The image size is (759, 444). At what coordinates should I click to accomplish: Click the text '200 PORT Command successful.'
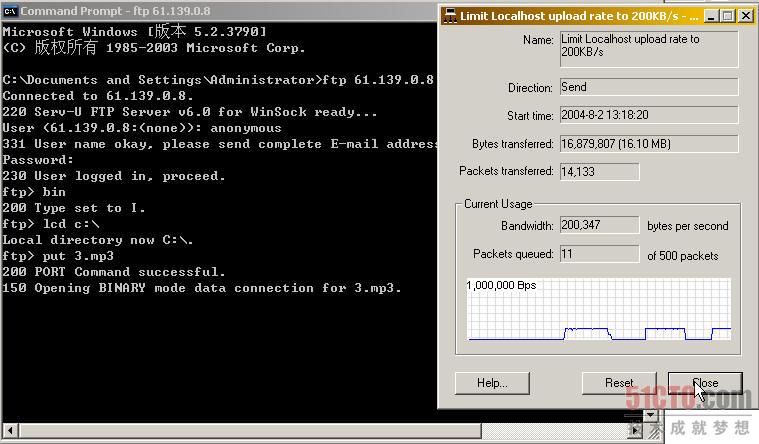tap(114, 272)
